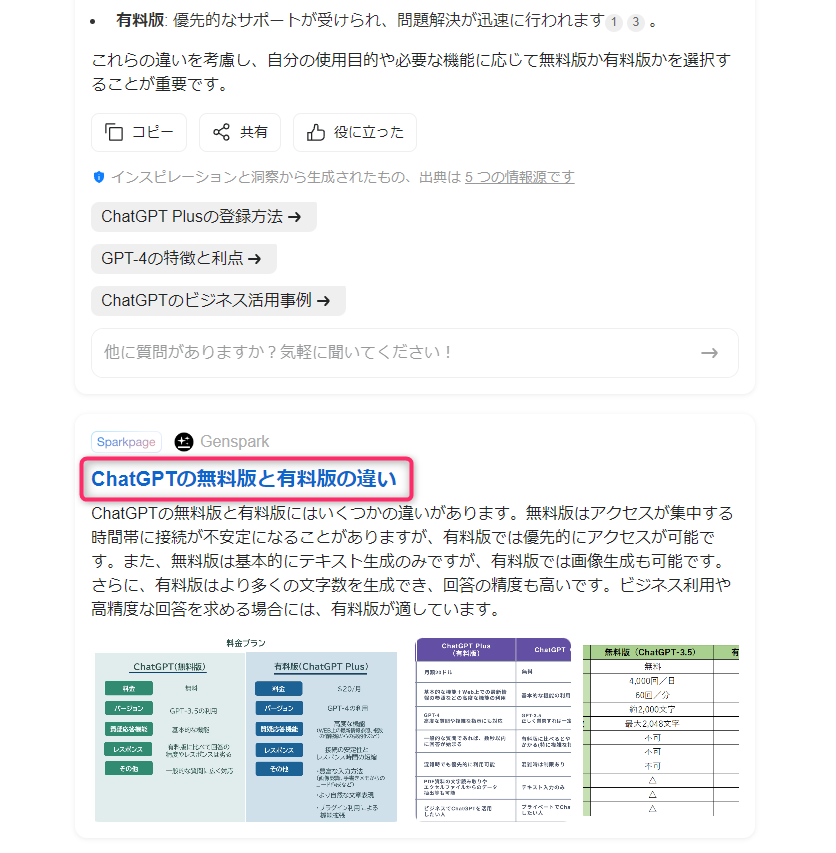Click the Genspark source name
Image resolution: width=836 pixels, height=853 pixels.
[x=234, y=442]
